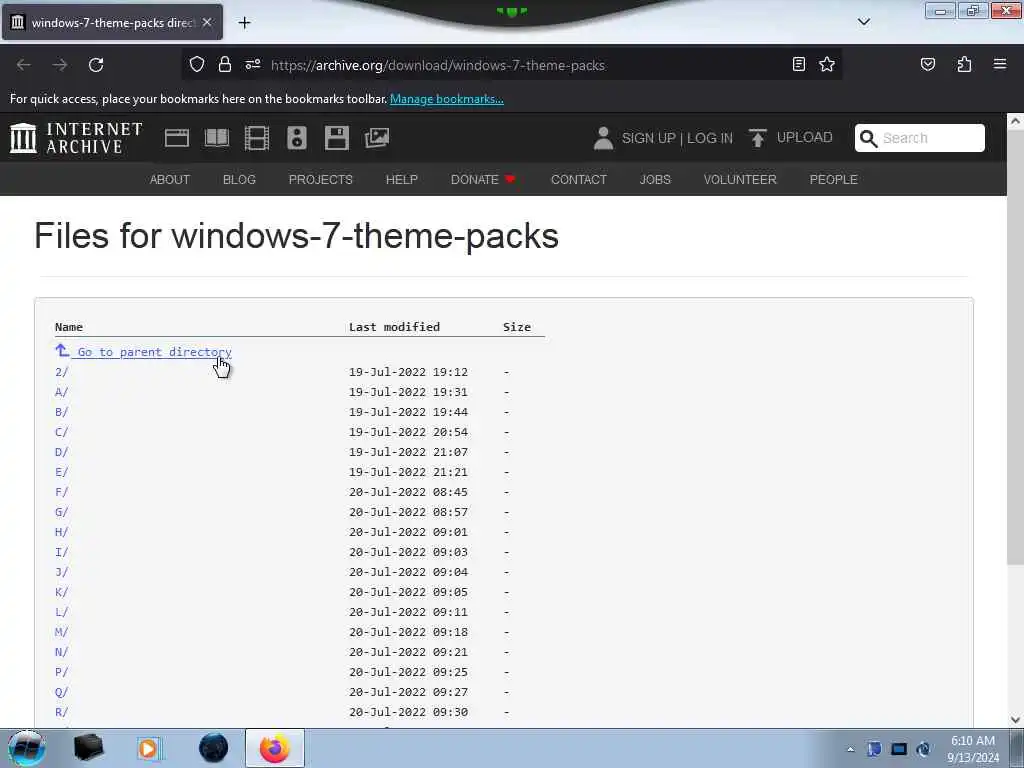1024x768 pixels.
Task: Open the Internet Archive home logo
Action: [x=76, y=138]
